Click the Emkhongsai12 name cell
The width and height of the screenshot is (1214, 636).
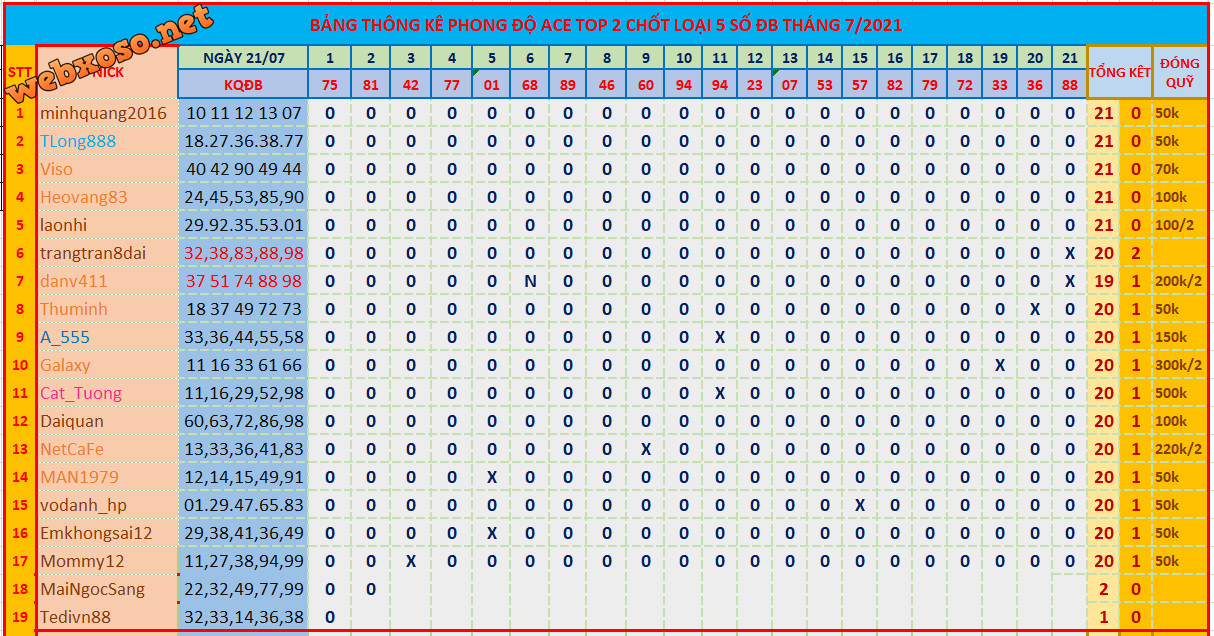(x=107, y=533)
